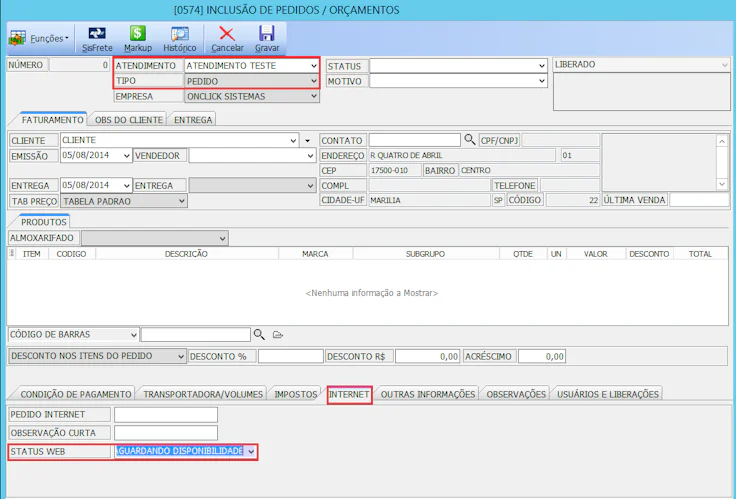Open the OBS DO CLIENTE tab
The width and height of the screenshot is (736, 499).
[x=129, y=120]
